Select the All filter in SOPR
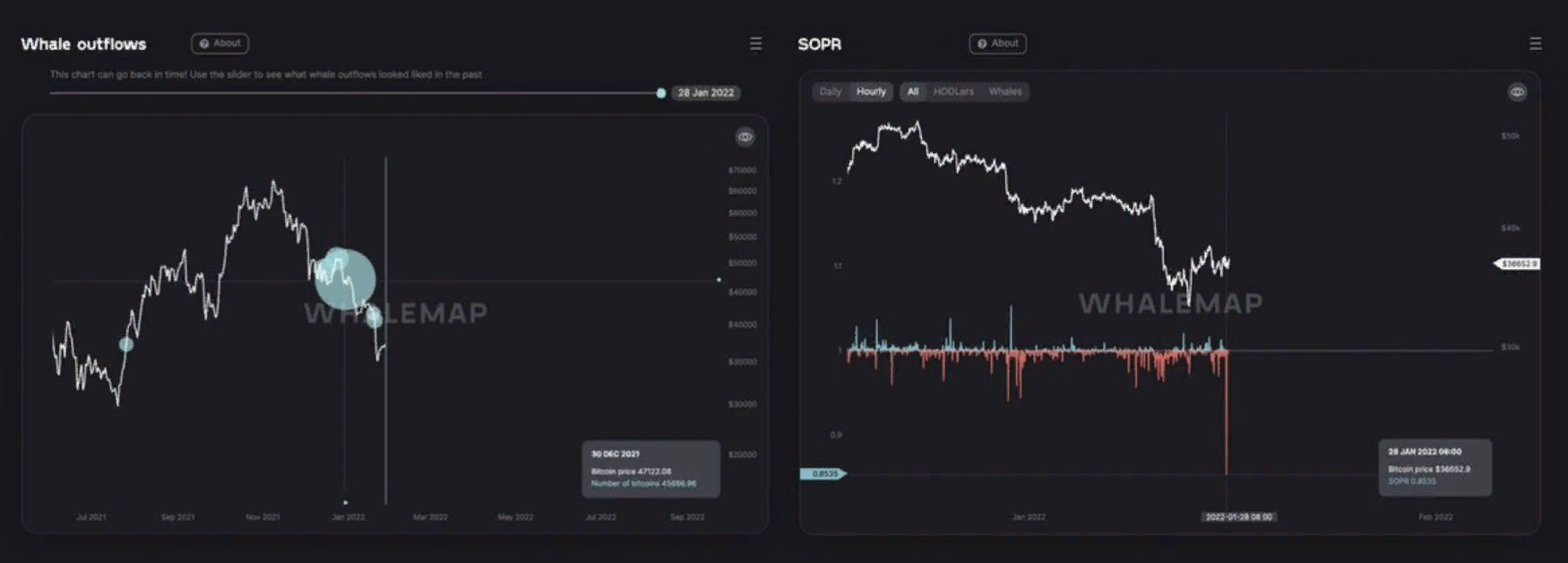The height and width of the screenshot is (563, 1568). [912, 91]
